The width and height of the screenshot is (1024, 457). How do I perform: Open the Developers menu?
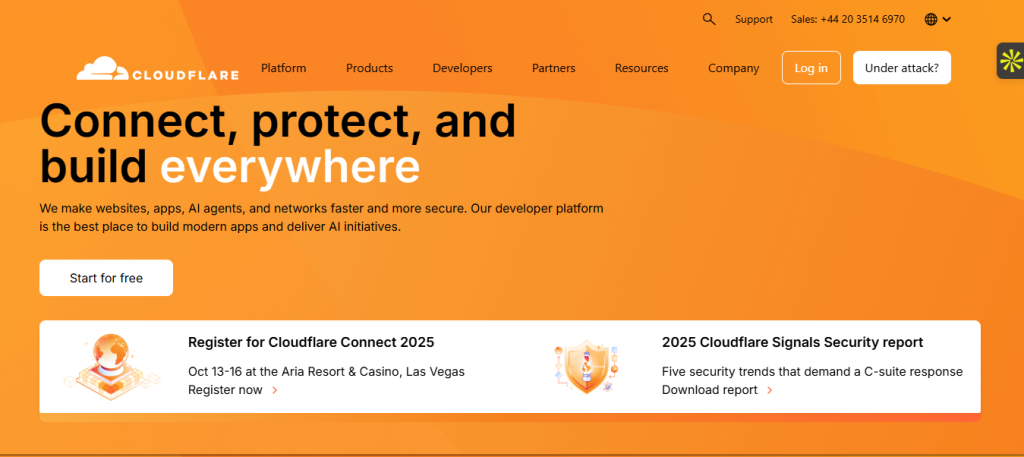point(462,68)
